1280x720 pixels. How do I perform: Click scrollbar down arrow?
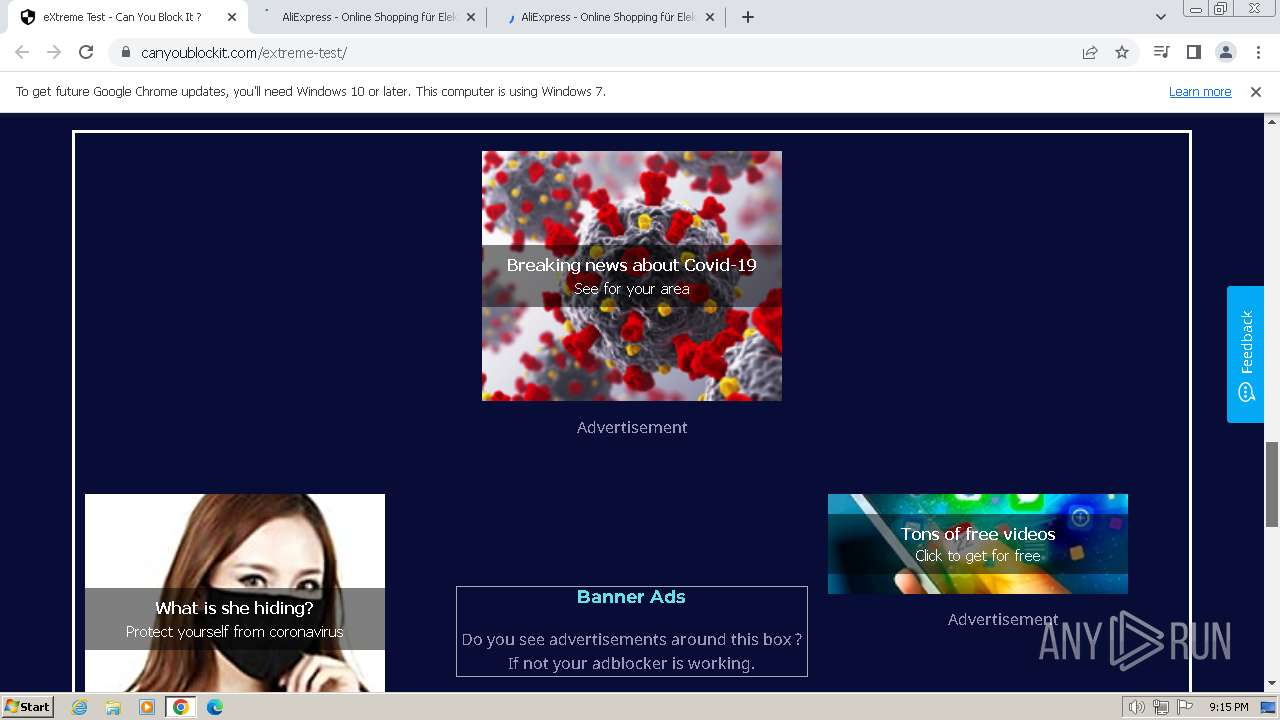point(1272,684)
